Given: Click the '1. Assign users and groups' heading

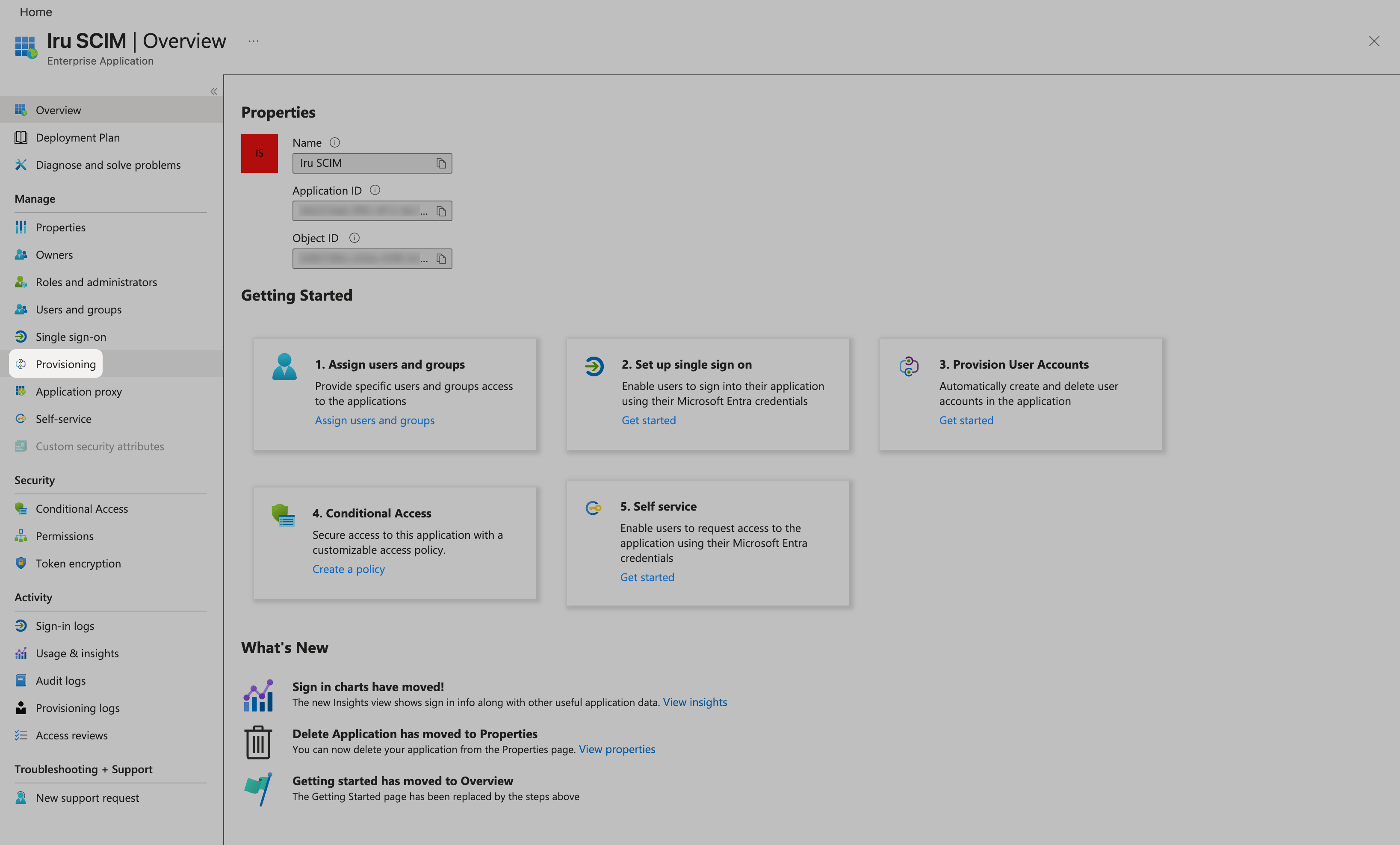Looking at the screenshot, I should [x=390, y=364].
